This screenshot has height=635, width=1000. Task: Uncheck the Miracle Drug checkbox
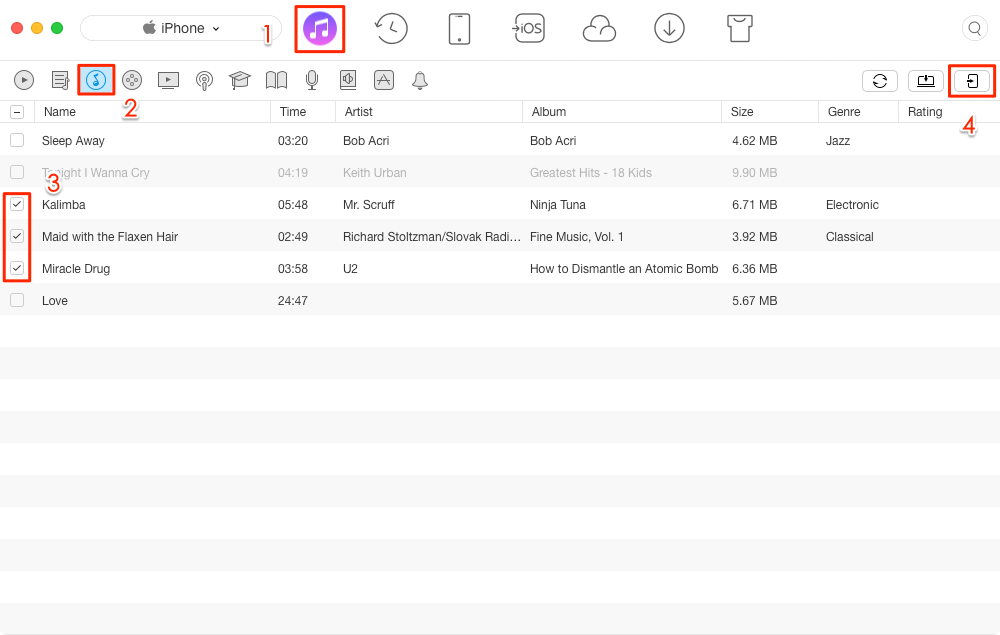point(17,268)
